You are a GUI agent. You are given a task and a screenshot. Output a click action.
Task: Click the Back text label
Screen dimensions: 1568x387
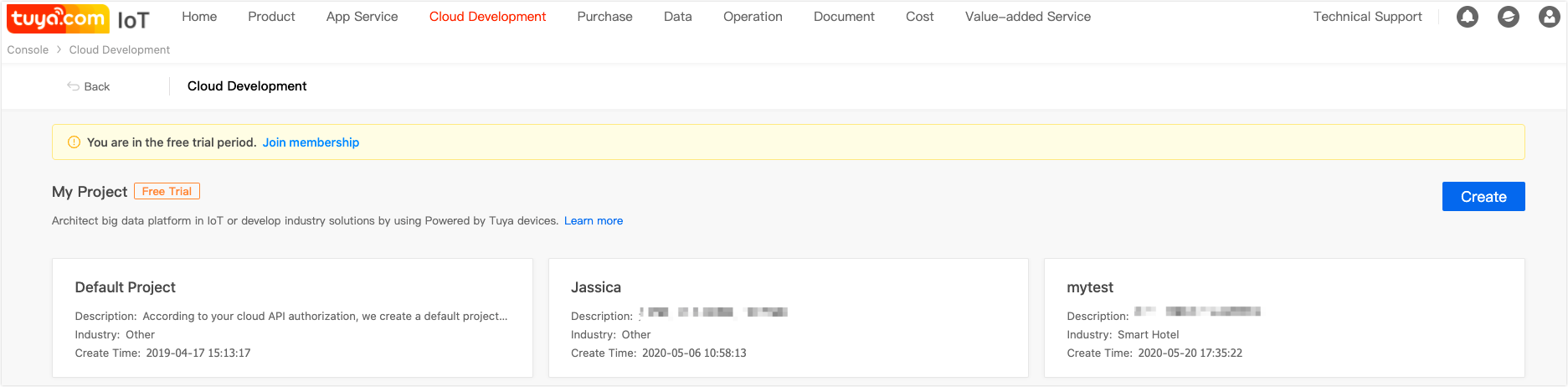click(97, 86)
